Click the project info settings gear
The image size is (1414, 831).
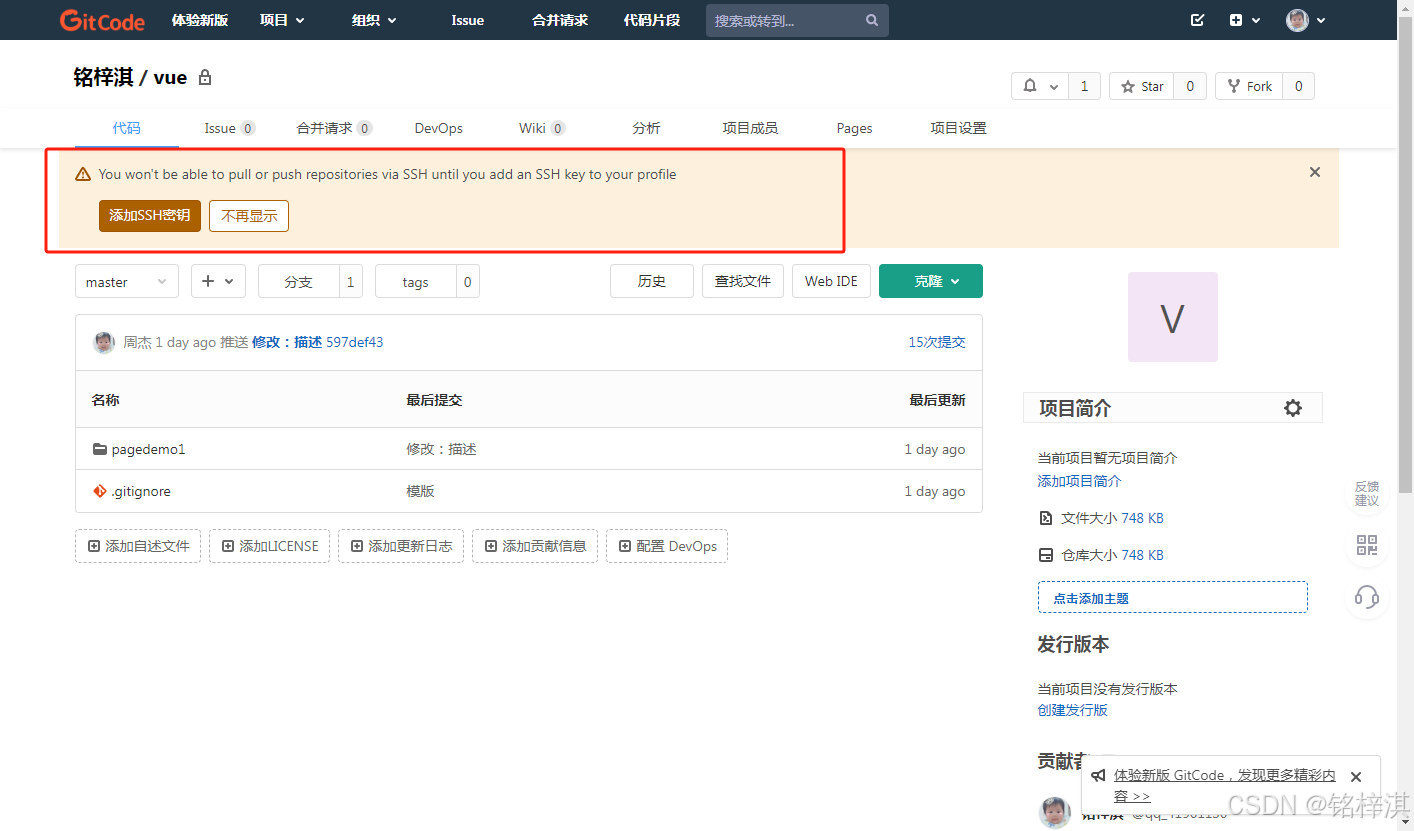[x=1293, y=408]
